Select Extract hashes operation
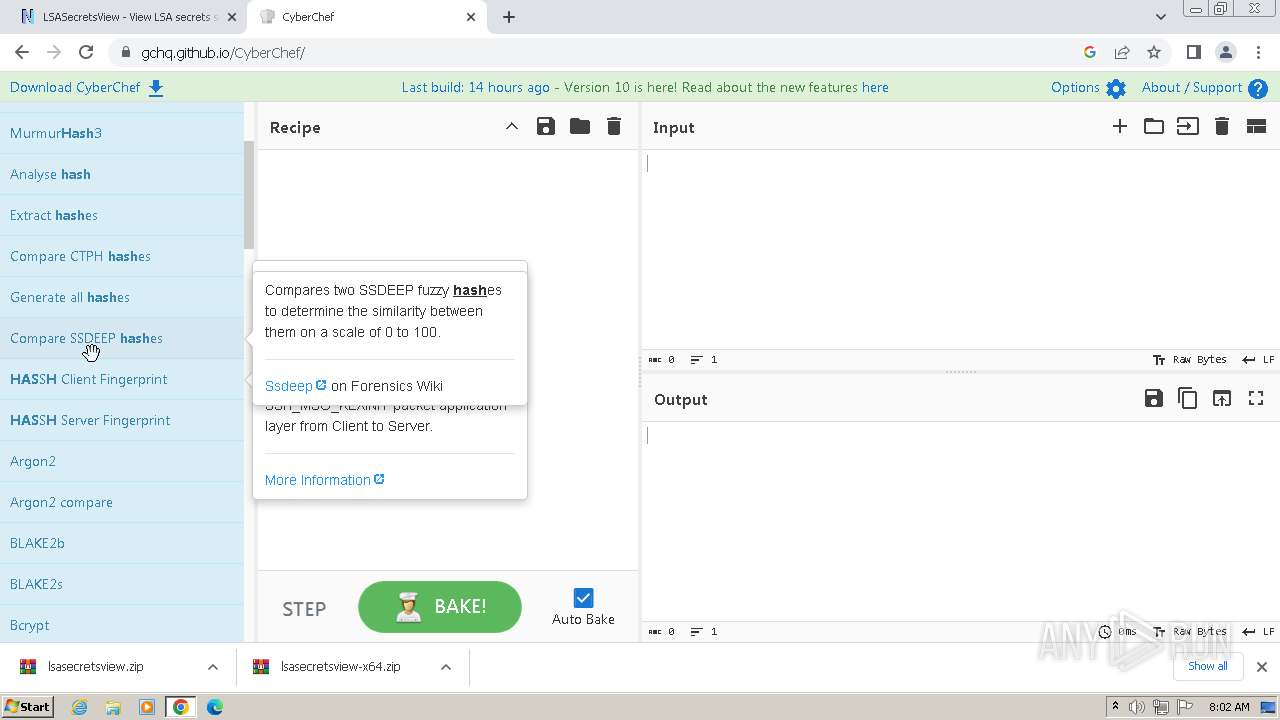This screenshot has height=720, width=1280. 122,215
